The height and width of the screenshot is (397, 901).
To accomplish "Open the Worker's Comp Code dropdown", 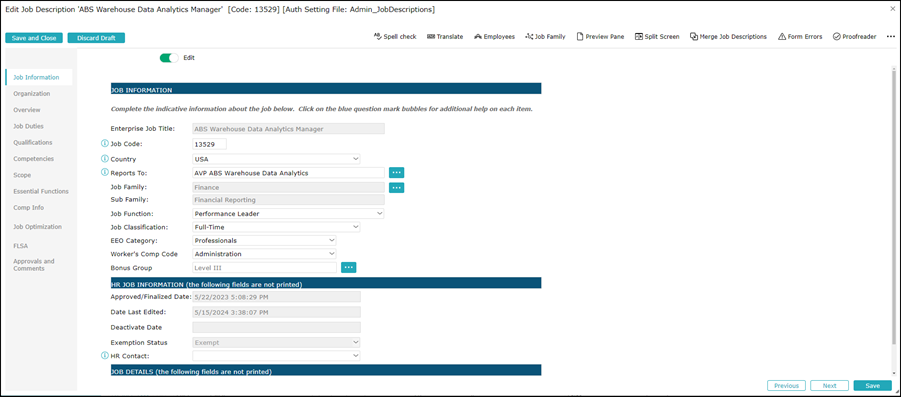I will 264,254.
